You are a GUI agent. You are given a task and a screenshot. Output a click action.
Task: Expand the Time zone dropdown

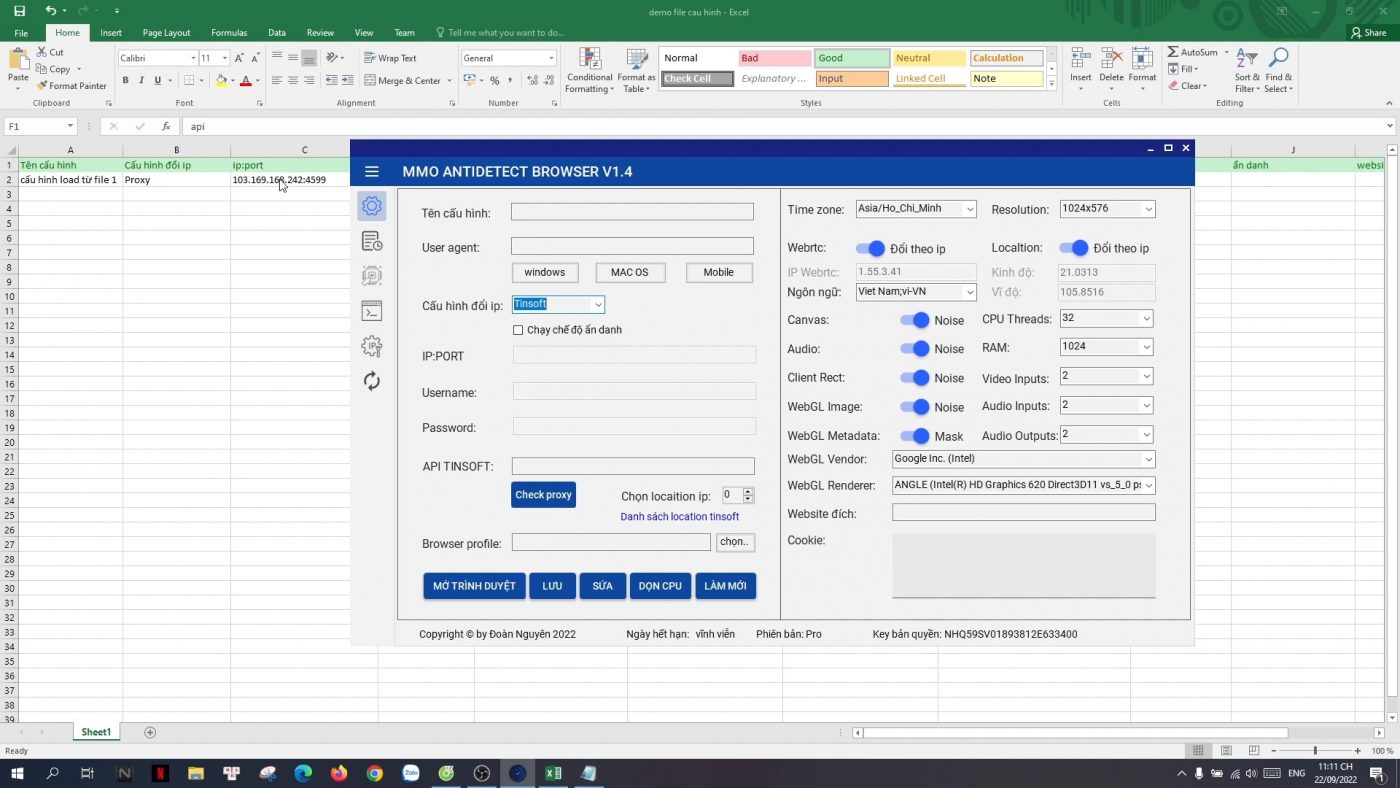point(969,209)
